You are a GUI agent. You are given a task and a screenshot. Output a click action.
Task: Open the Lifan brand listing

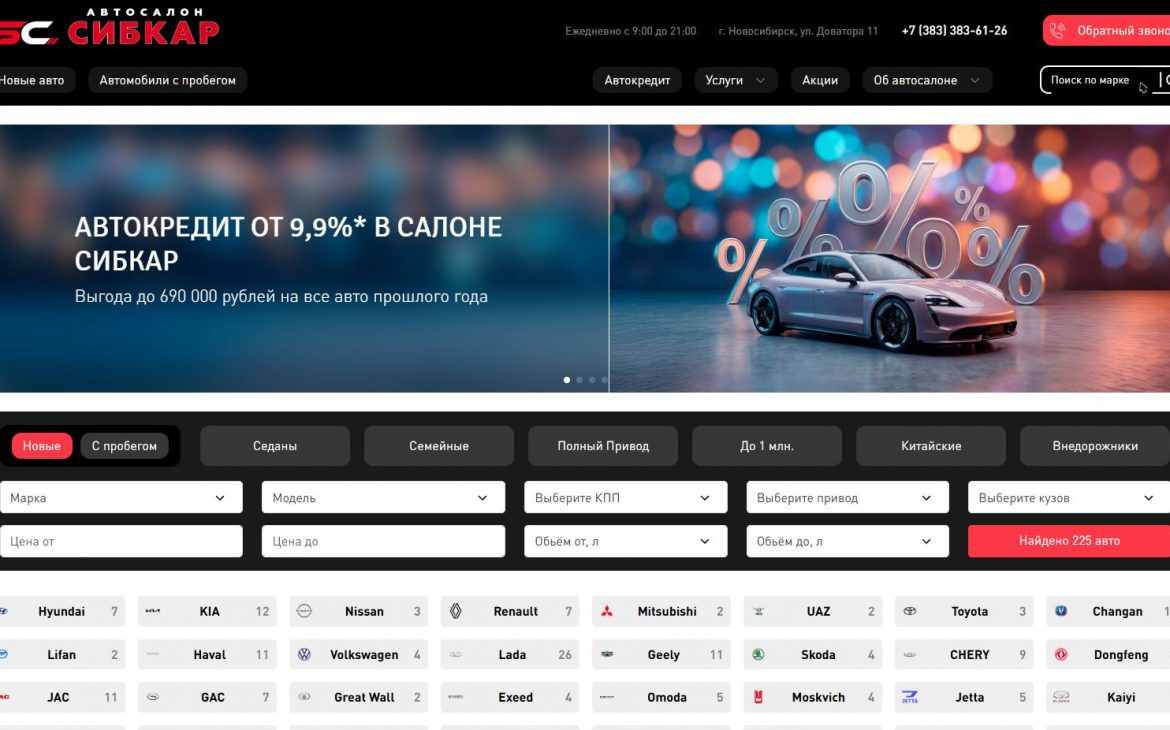coord(62,655)
